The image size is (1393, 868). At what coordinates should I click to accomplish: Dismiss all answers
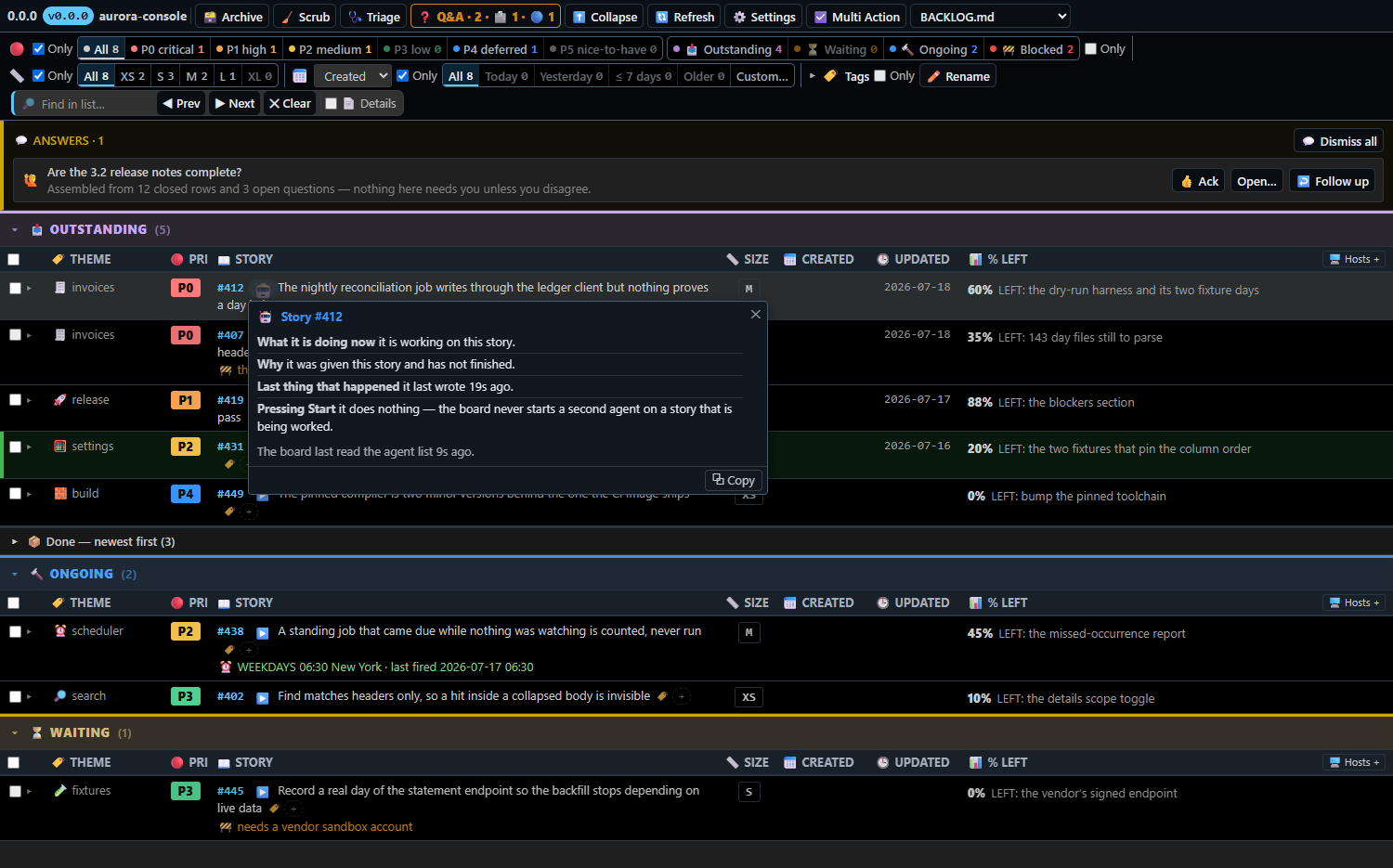click(x=1338, y=141)
